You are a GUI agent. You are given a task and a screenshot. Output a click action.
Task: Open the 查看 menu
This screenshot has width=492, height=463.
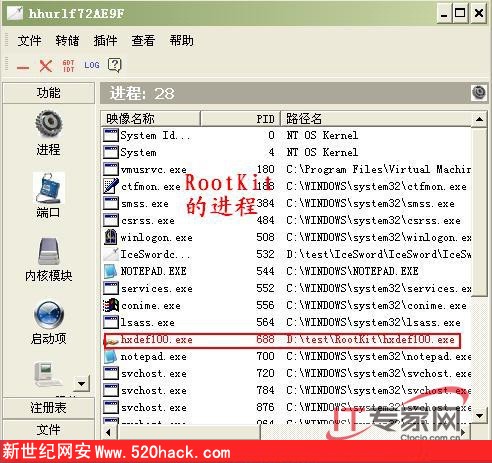pyautogui.click(x=143, y=41)
